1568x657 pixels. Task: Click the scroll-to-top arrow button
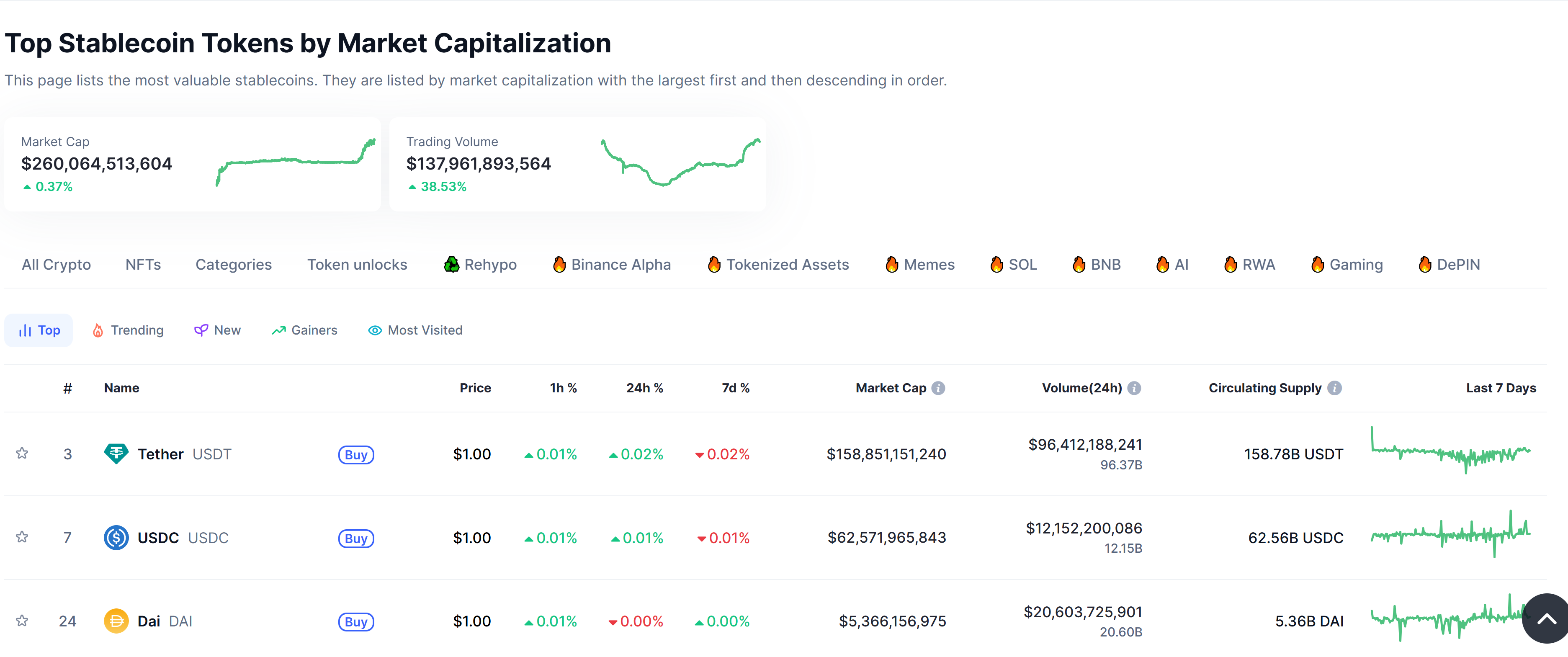pyautogui.click(x=1546, y=618)
